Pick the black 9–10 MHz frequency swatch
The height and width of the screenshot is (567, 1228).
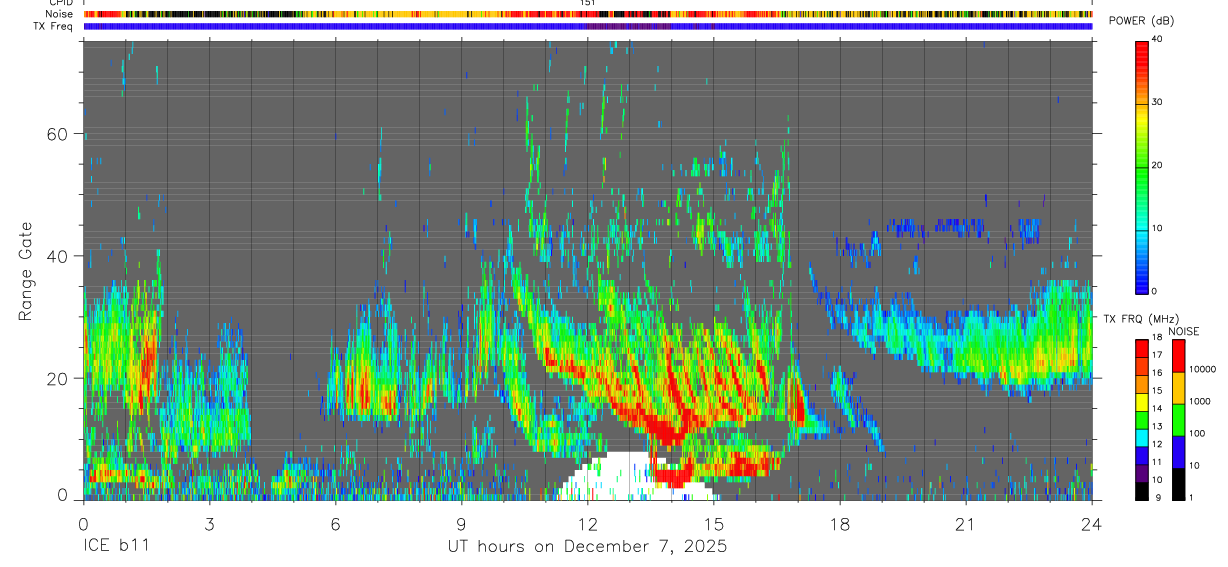[1141, 491]
